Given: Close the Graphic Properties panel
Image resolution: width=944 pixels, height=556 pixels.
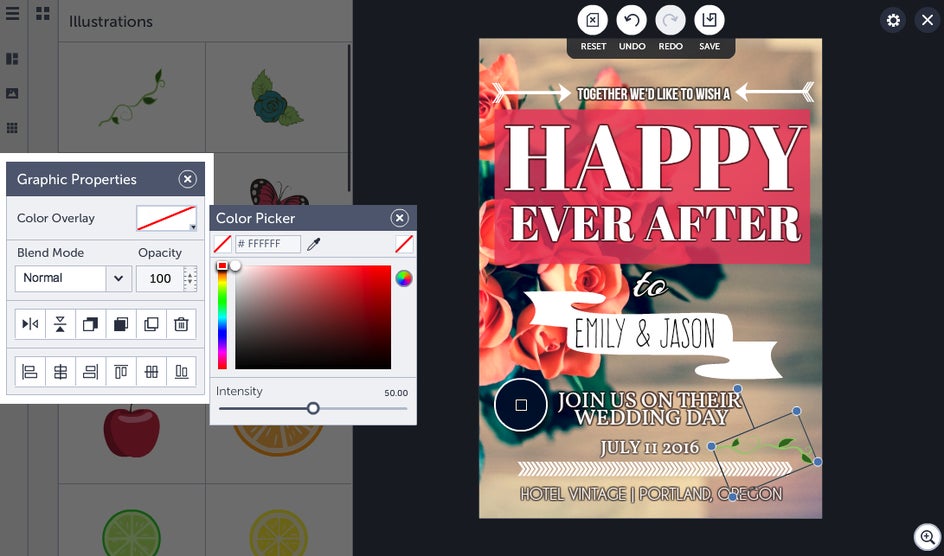Looking at the screenshot, I should pyautogui.click(x=188, y=179).
